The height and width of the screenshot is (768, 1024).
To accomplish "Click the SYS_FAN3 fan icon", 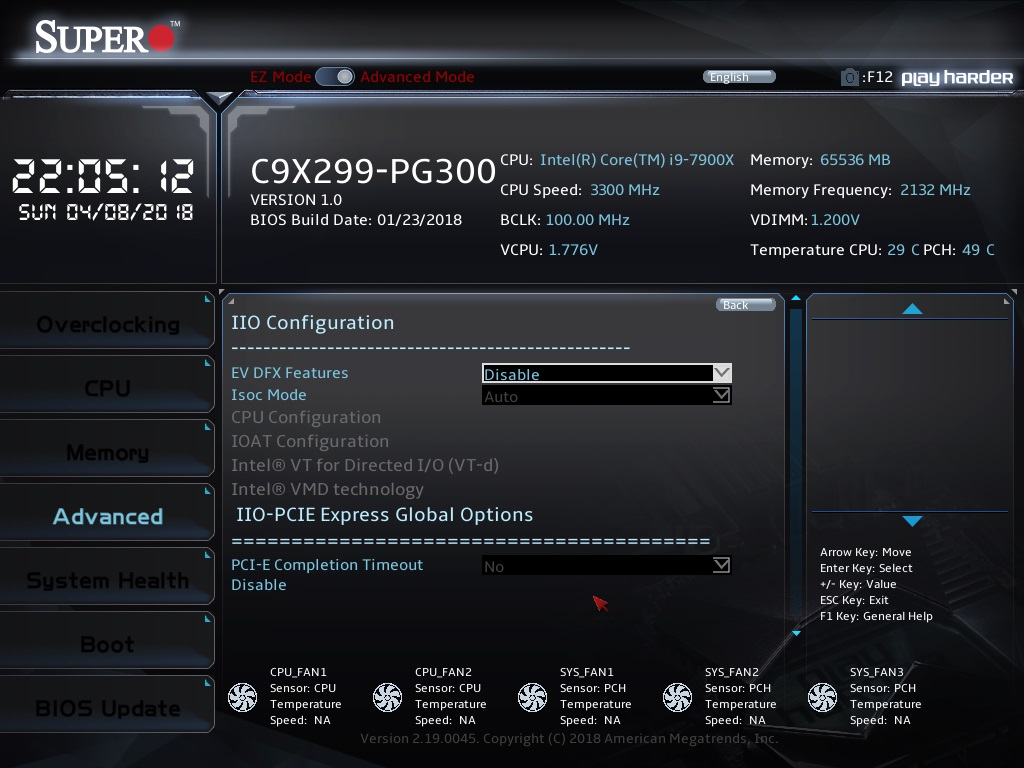I will click(822, 697).
